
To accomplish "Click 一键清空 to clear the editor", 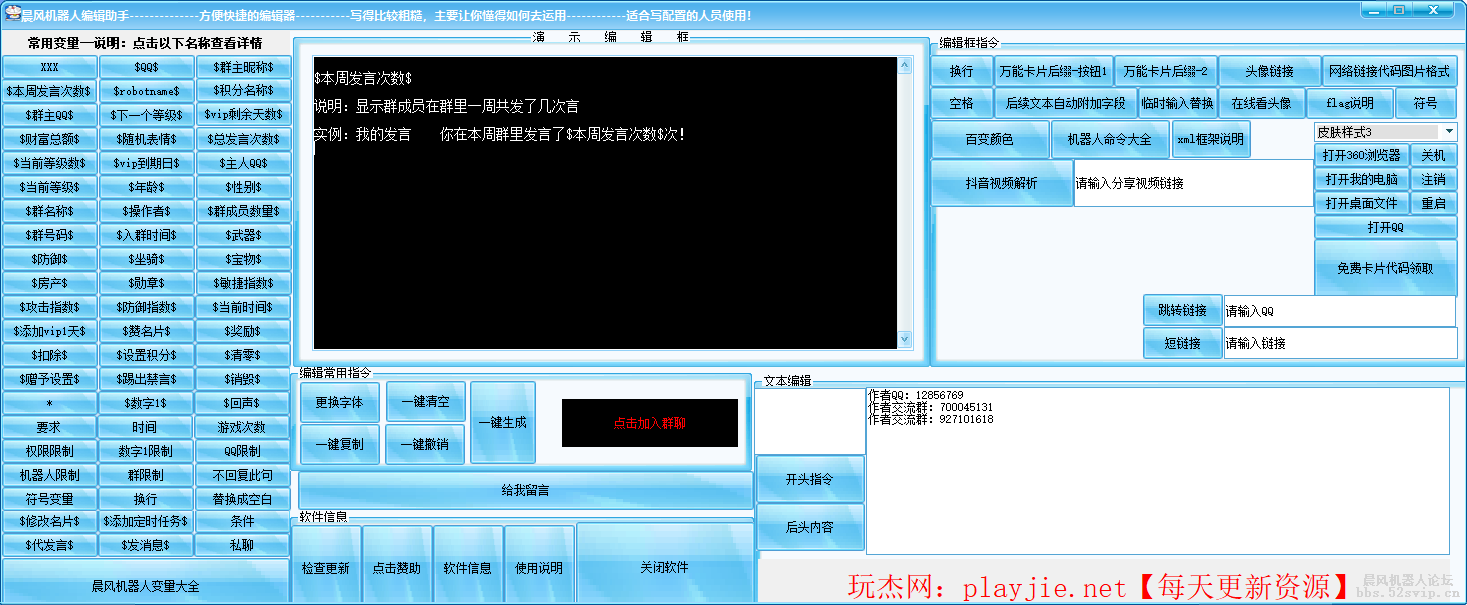I will (x=424, y=400).
